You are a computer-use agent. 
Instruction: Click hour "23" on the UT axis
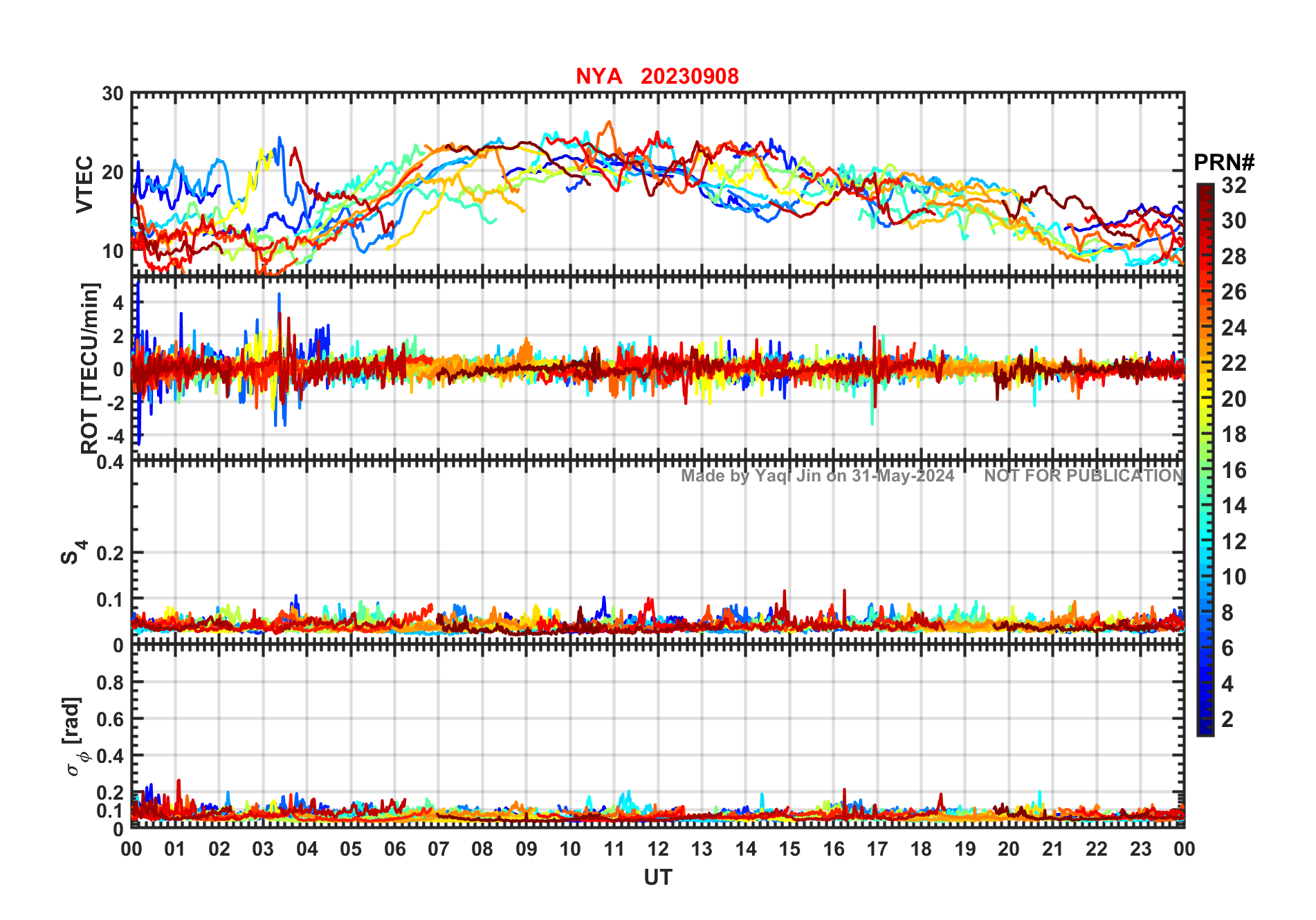coord(1140,849)
